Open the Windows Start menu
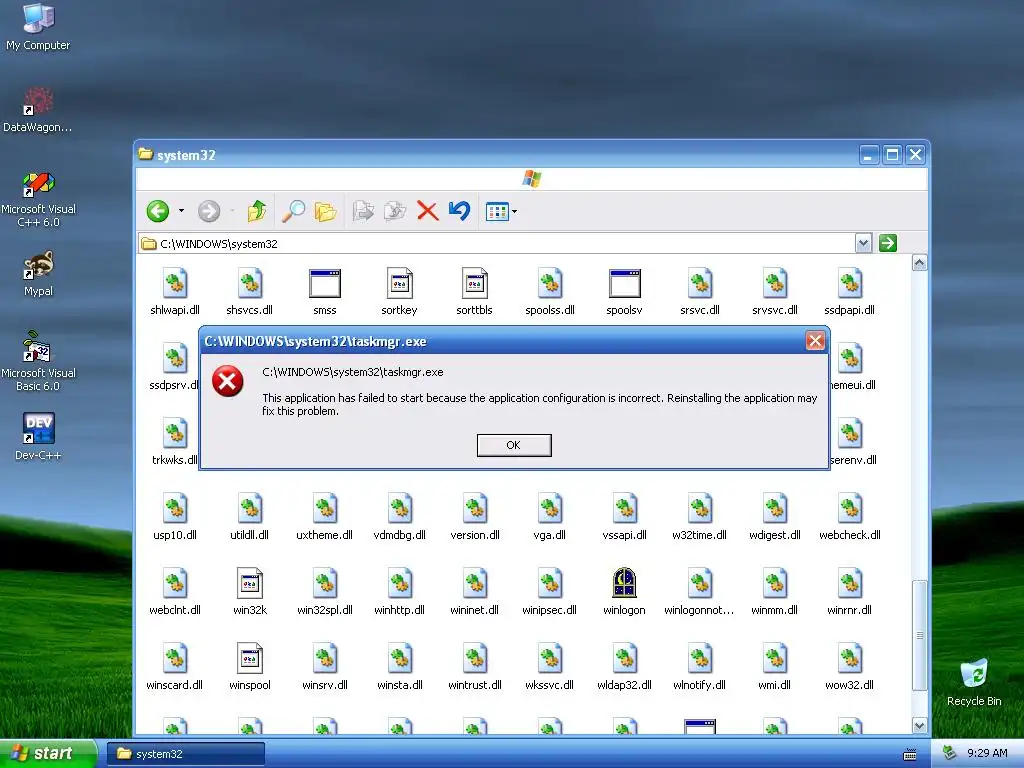 pyautogui.click(x=48, y=753)
